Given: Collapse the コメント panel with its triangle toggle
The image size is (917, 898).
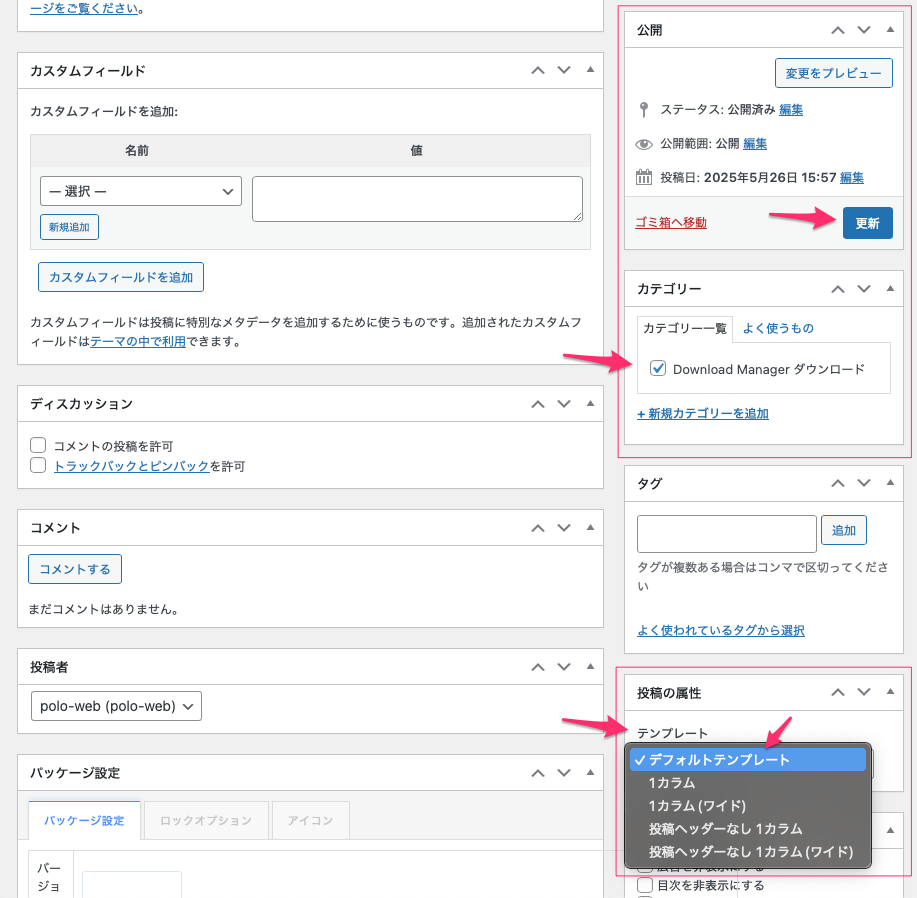Looking at the screenshot, I should coord(590,527).
